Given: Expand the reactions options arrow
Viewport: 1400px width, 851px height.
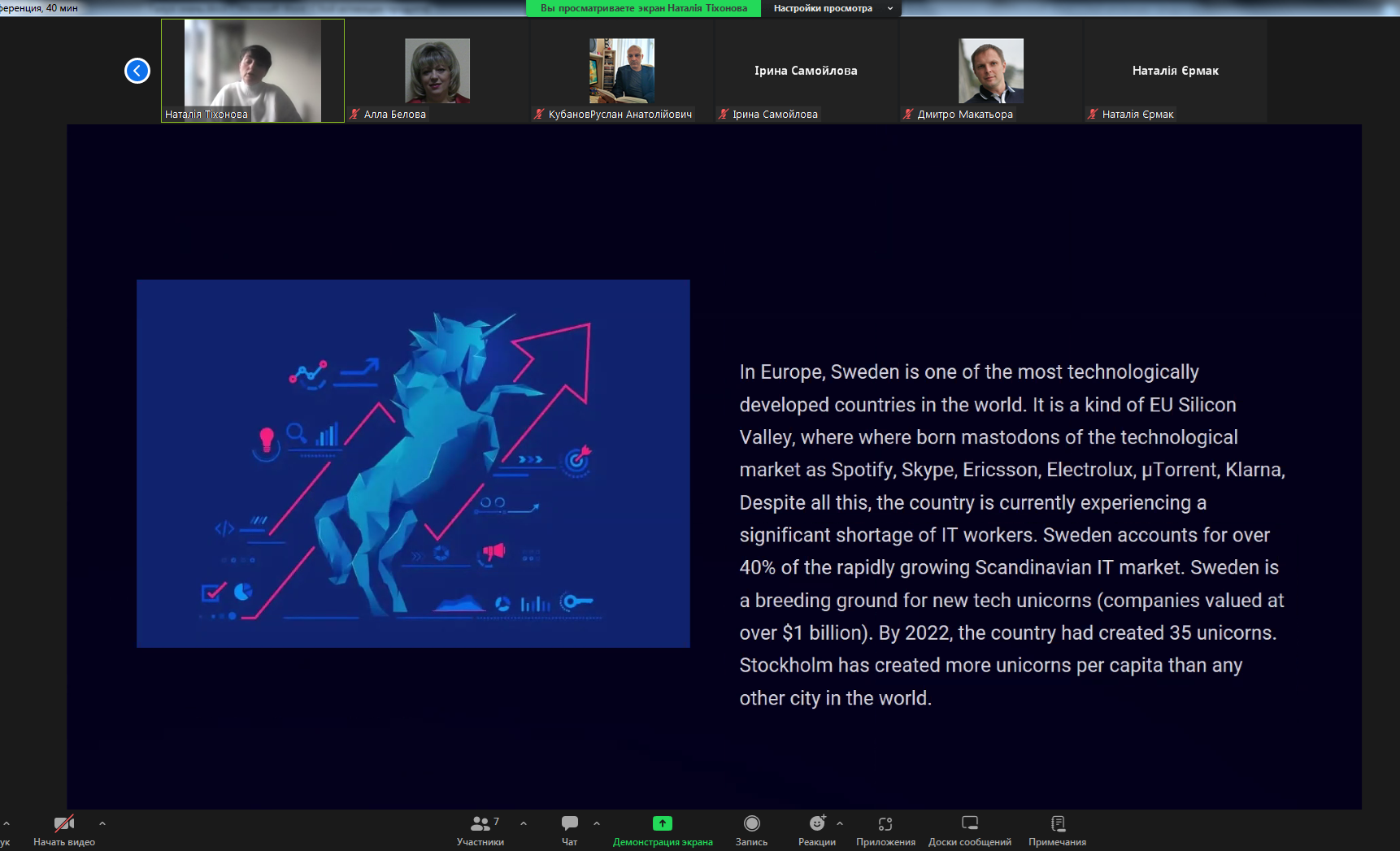Looking at the screenshot, I should click(840, 823).
